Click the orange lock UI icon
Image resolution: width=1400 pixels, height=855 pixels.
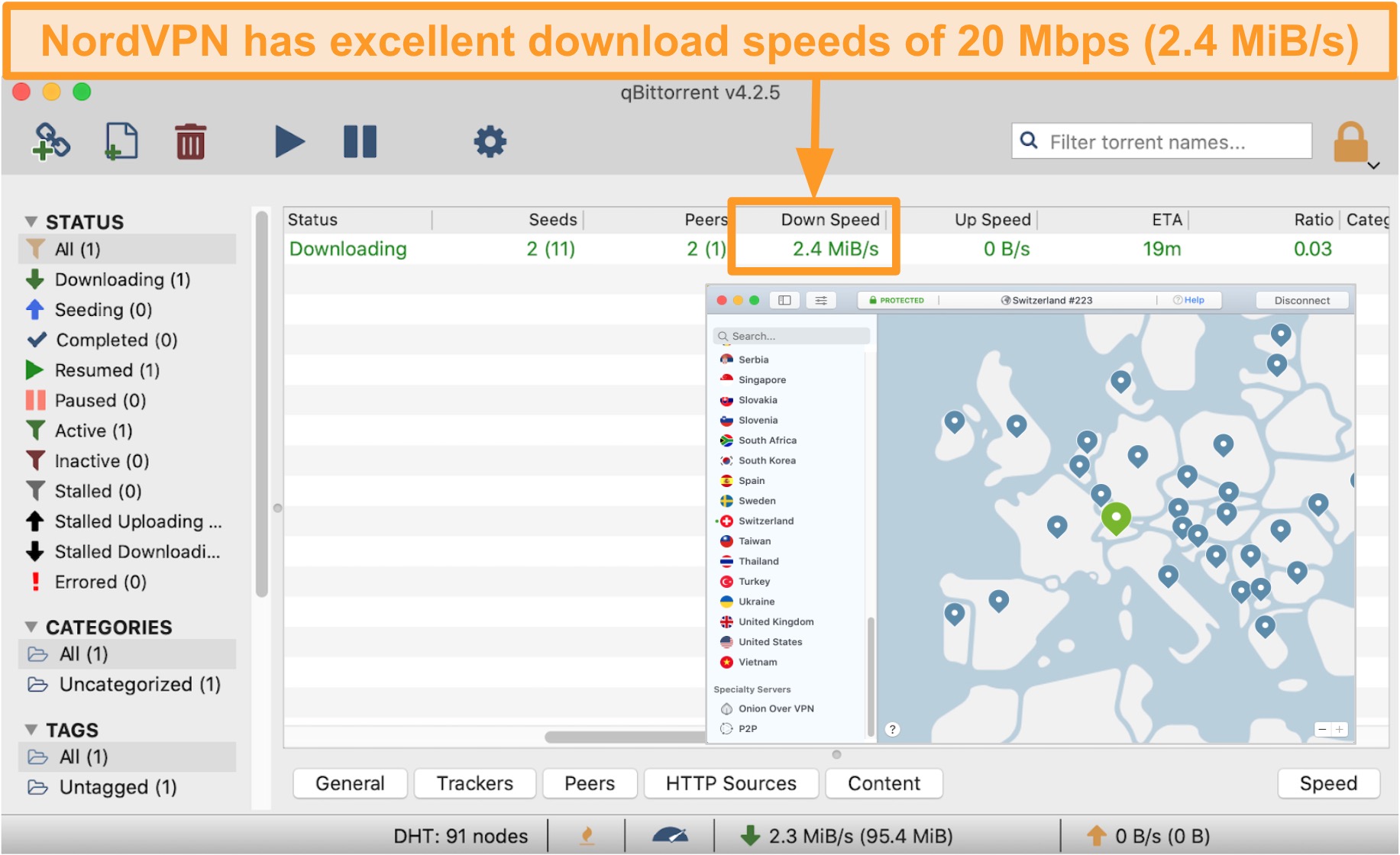click(x=1350, y=142)
